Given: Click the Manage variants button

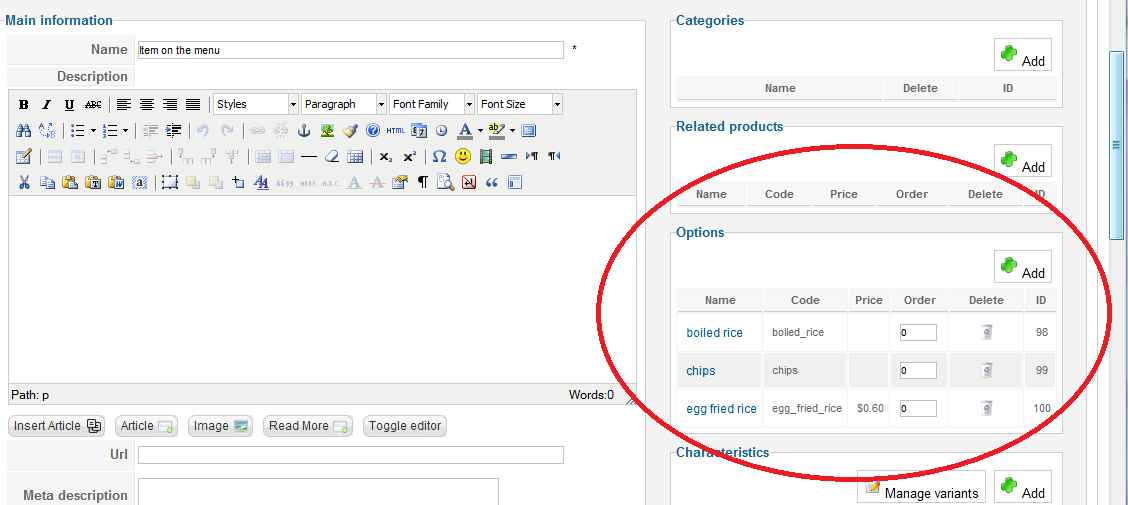Looking at the screenshot, I should pos(921,488).
